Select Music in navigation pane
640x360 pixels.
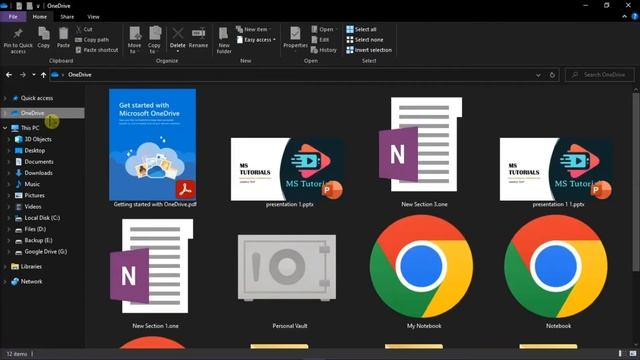coord(32,184)
